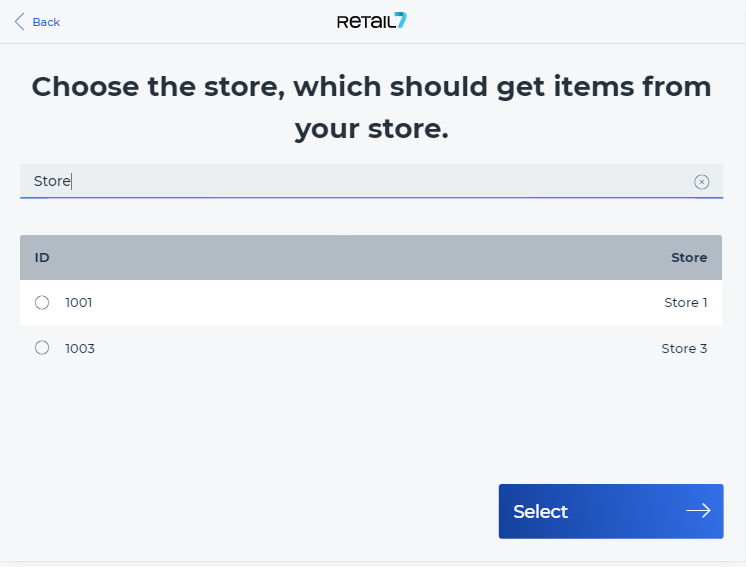Select the radio button for ID 1003
746x567 pixels.
[x=42, y=348]
